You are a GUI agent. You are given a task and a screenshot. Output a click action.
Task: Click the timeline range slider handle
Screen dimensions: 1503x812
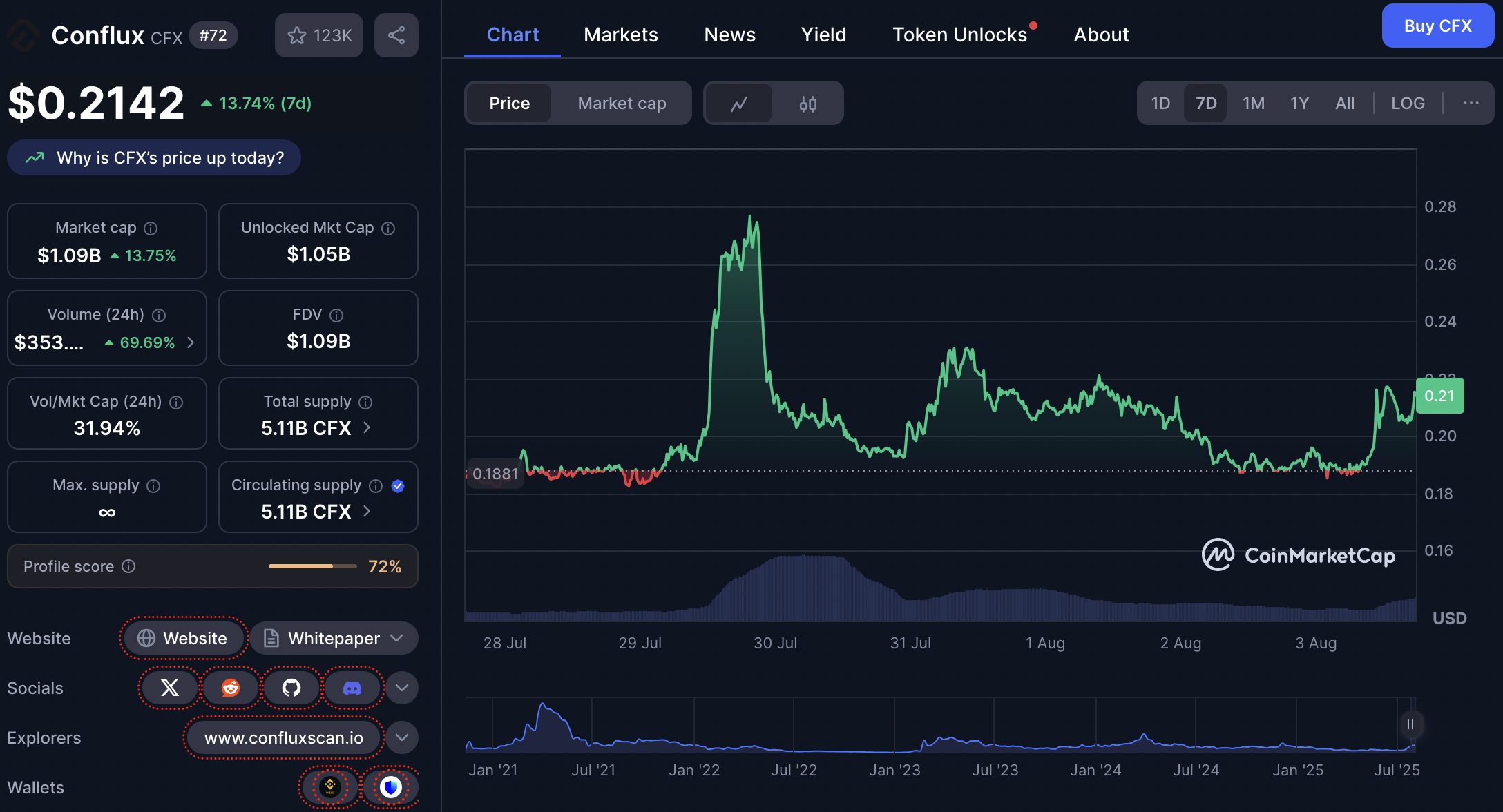tap(1410, 724)
